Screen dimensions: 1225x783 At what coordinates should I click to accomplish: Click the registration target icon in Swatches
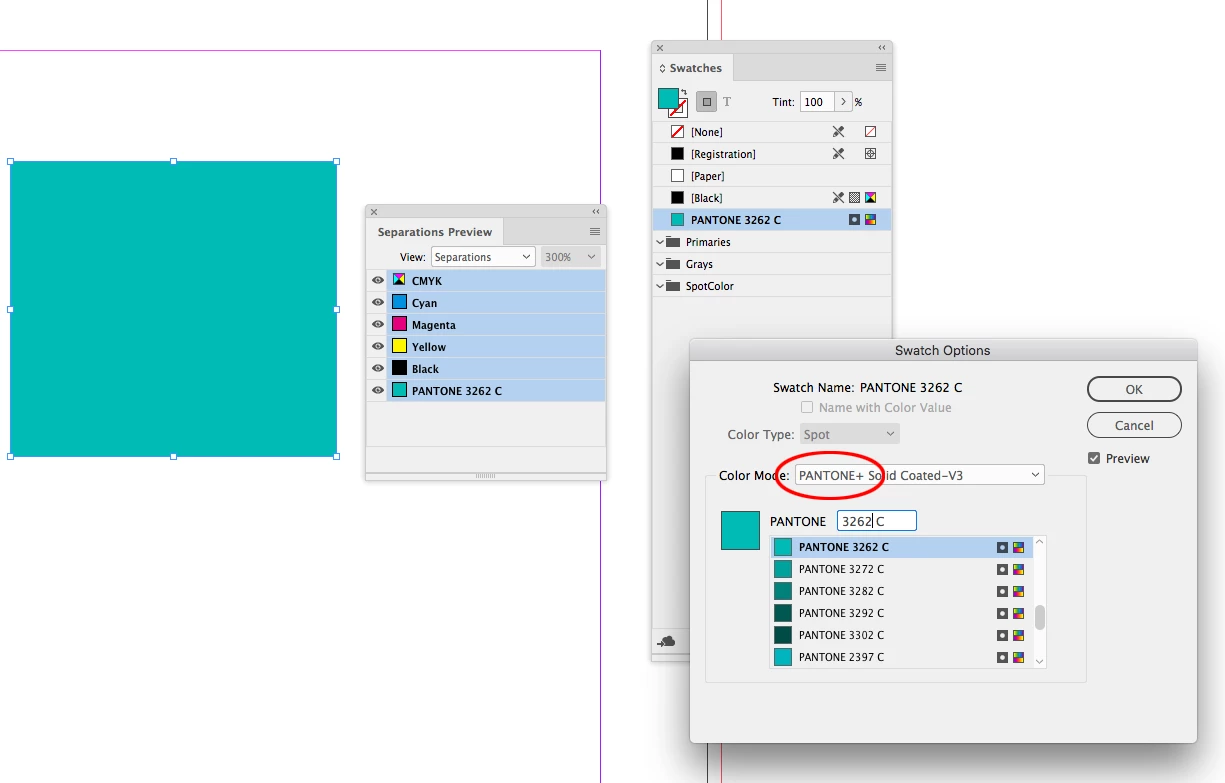(x=870, y=154)
